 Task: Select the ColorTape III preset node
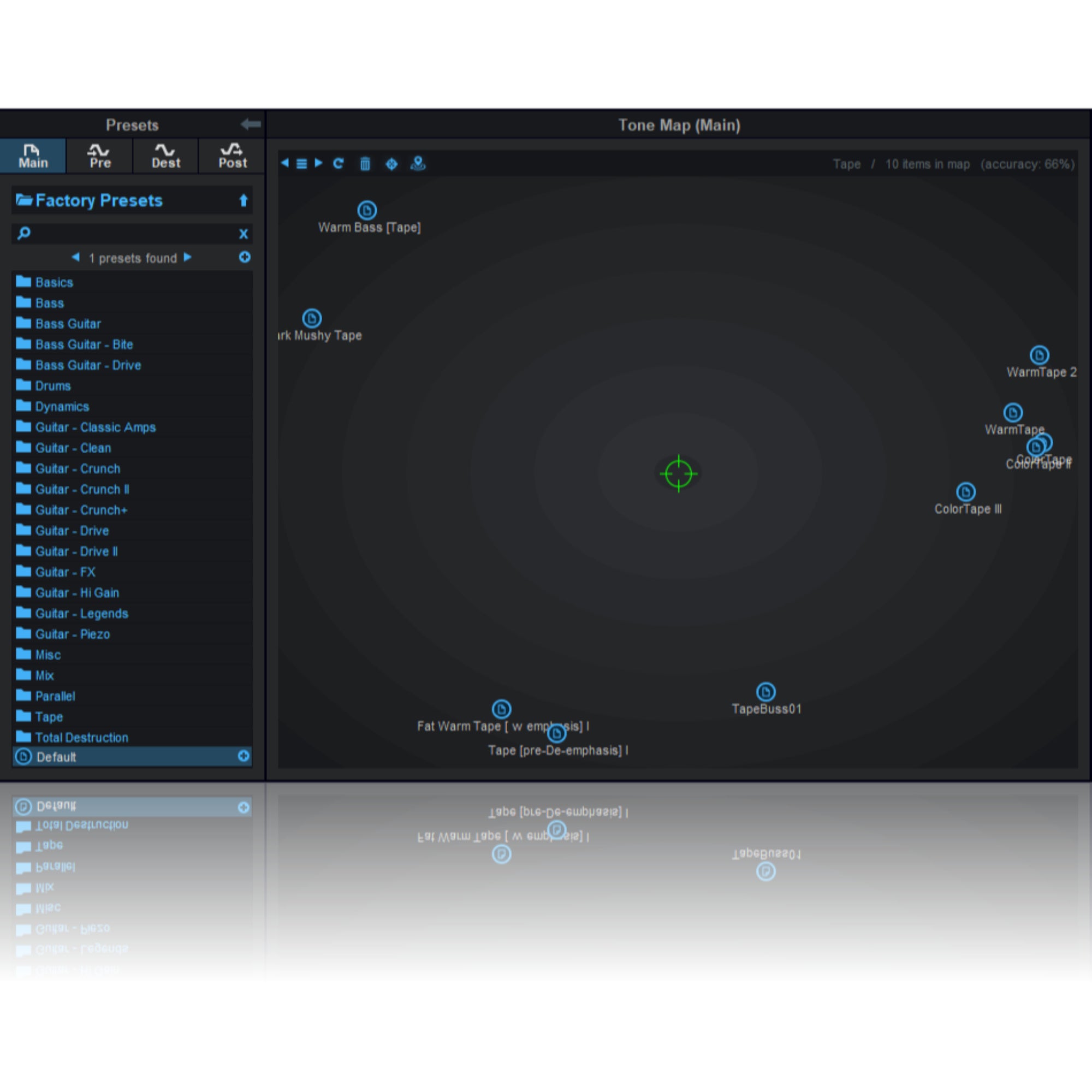(965, 492)
